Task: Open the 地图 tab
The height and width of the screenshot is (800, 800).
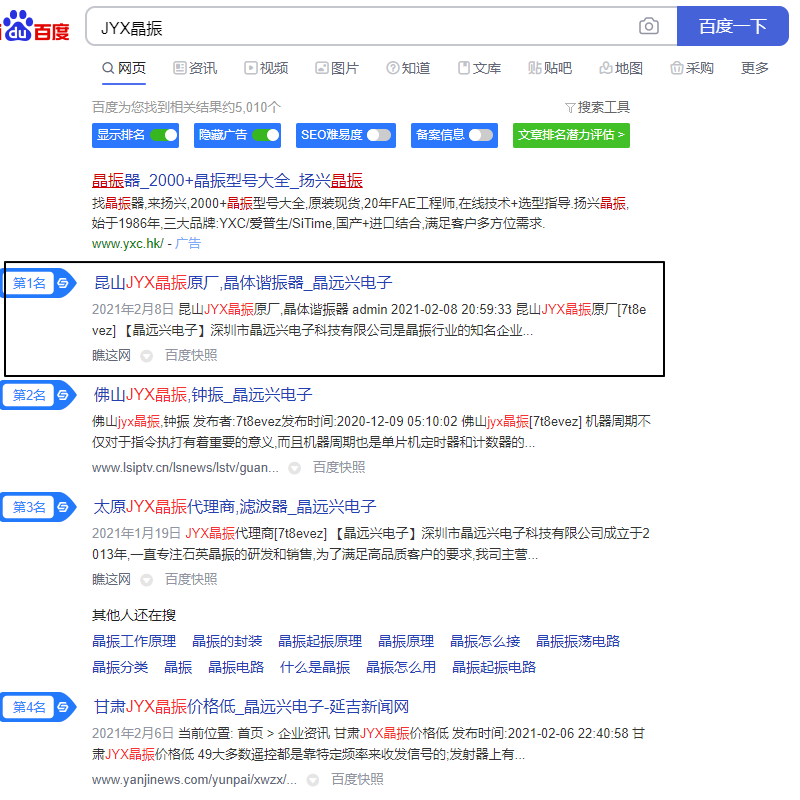Action: [621, 68]
